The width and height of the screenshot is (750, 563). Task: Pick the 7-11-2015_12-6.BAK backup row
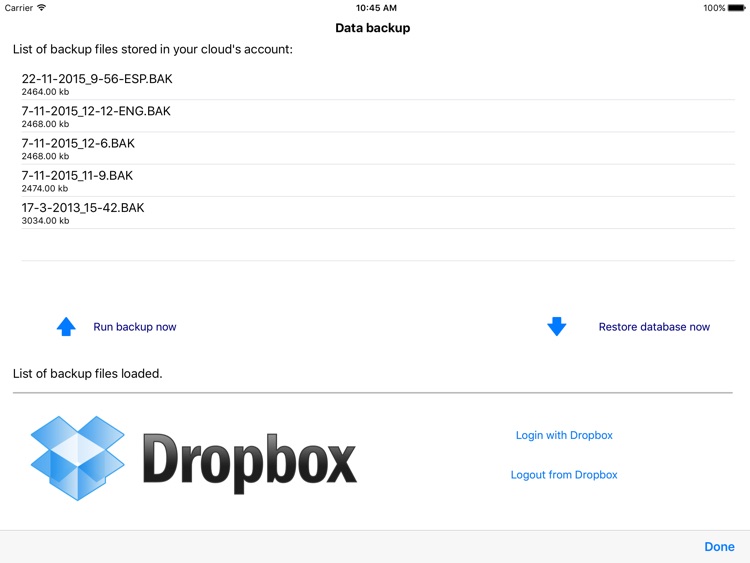coord(378,148)
